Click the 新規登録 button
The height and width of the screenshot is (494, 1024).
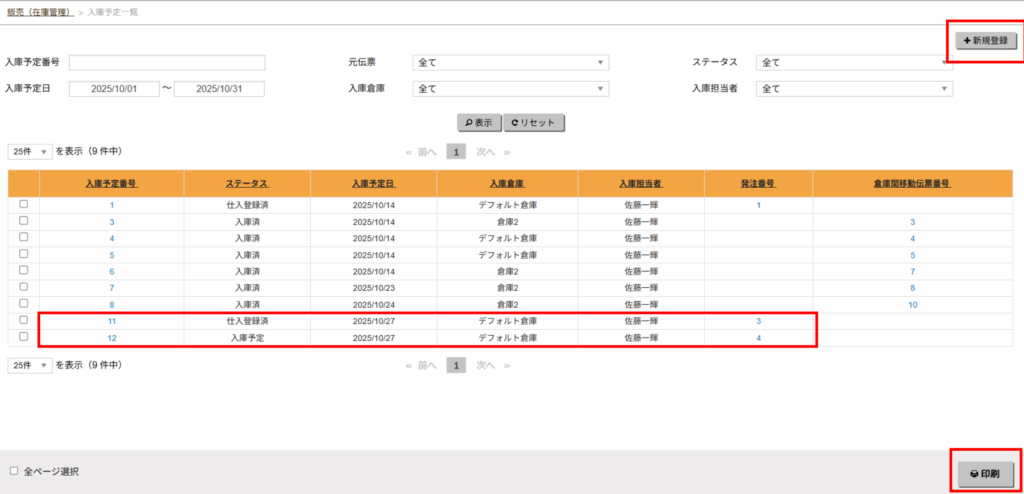986,41
